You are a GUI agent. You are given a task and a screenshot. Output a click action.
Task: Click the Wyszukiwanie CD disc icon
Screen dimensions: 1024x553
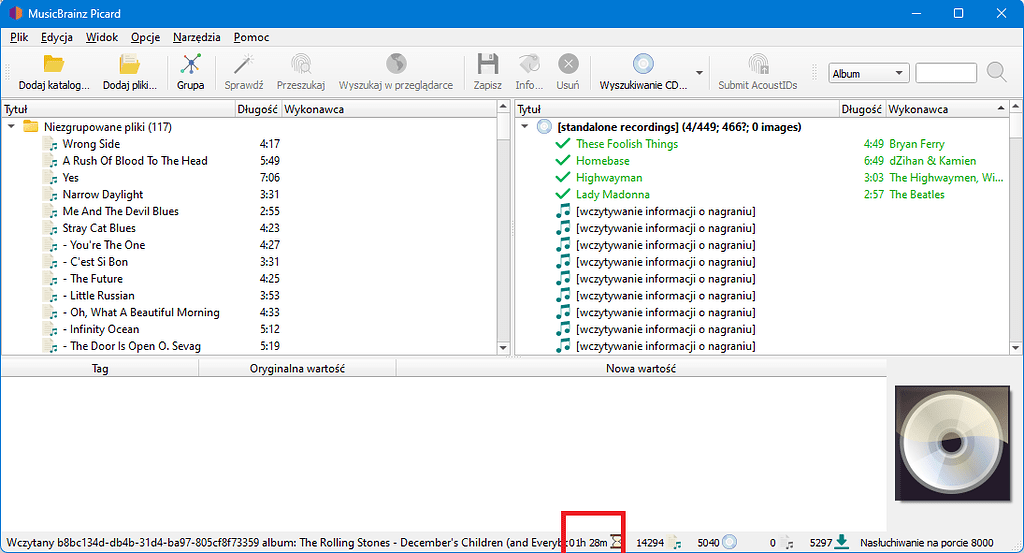[x=643, y=64]
